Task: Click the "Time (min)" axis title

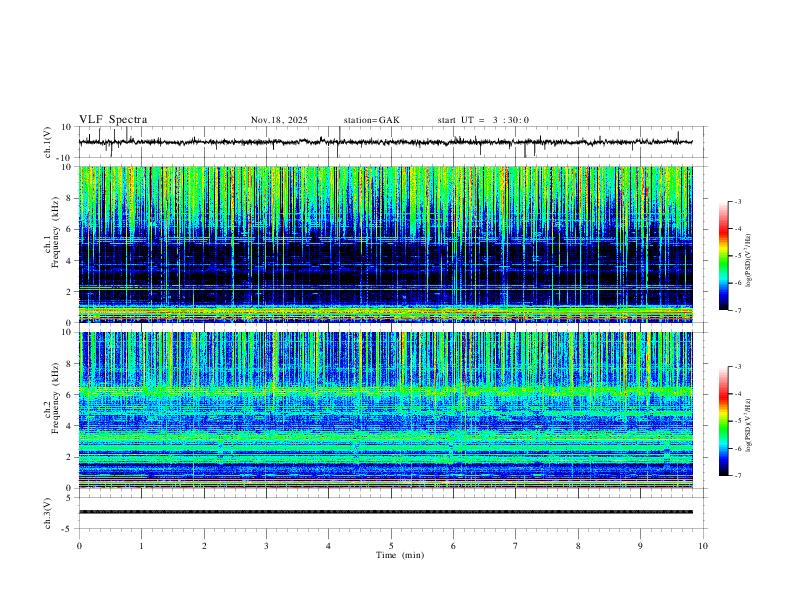Action: point(400,555)
